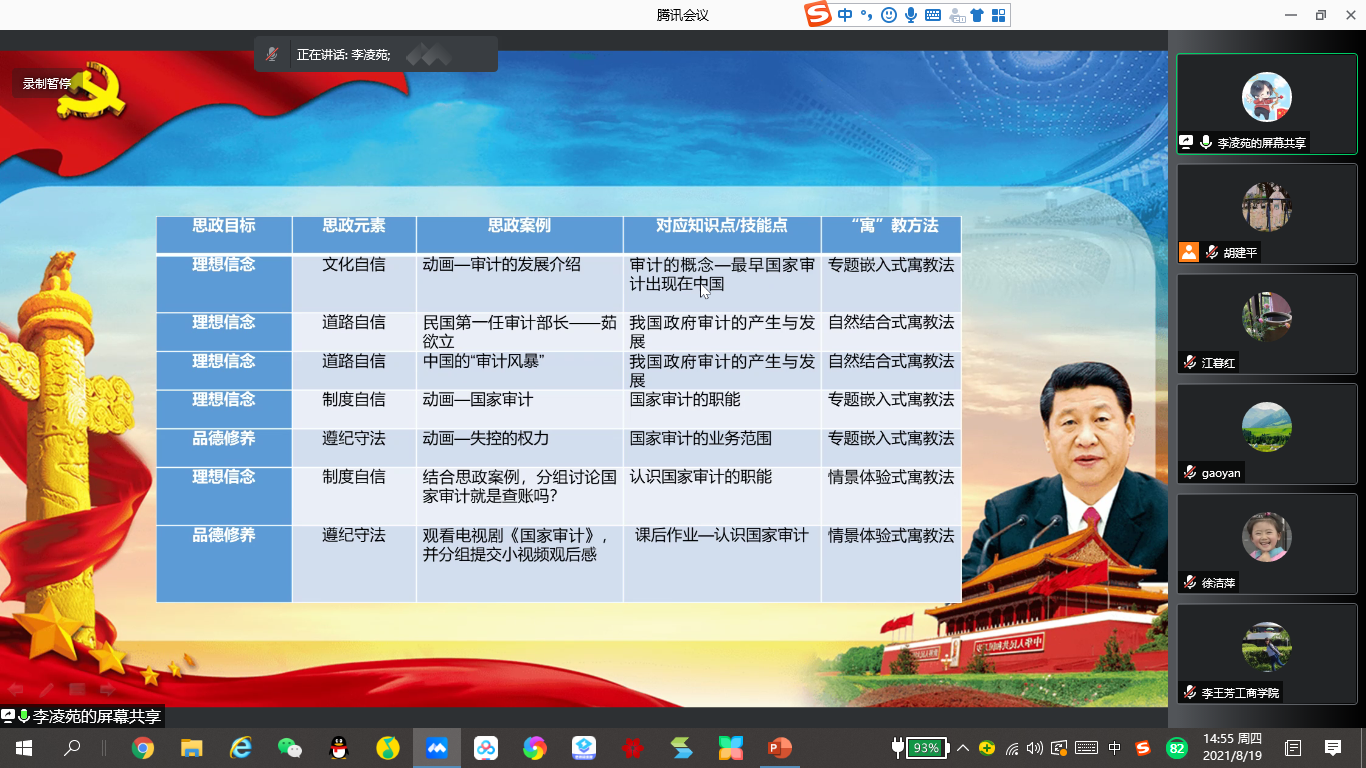1366x768 pixels.
Task: Click the Sogou voice input microphone icon
Action: click(910, 15)
